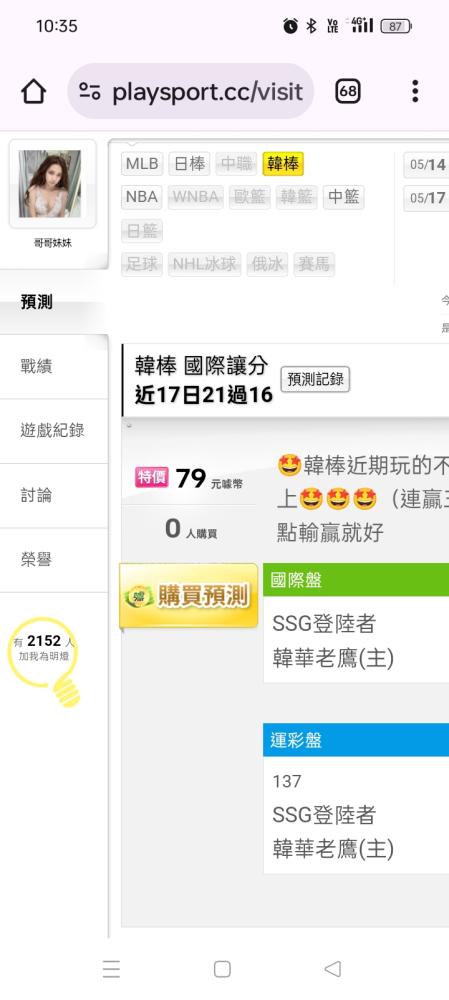Tap the light bulb follower icon
The image size is (449, 1000).
(45, 660)
